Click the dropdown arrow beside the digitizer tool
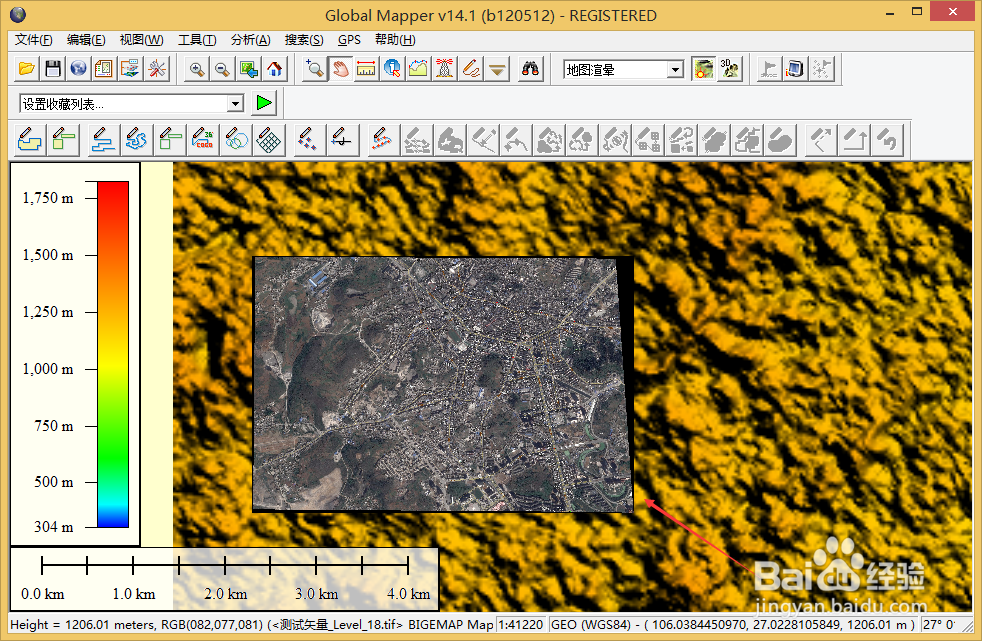 [497, 69]
